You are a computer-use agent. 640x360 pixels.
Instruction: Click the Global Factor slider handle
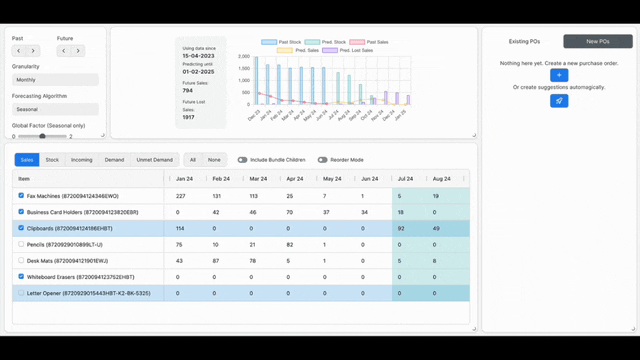42,136
